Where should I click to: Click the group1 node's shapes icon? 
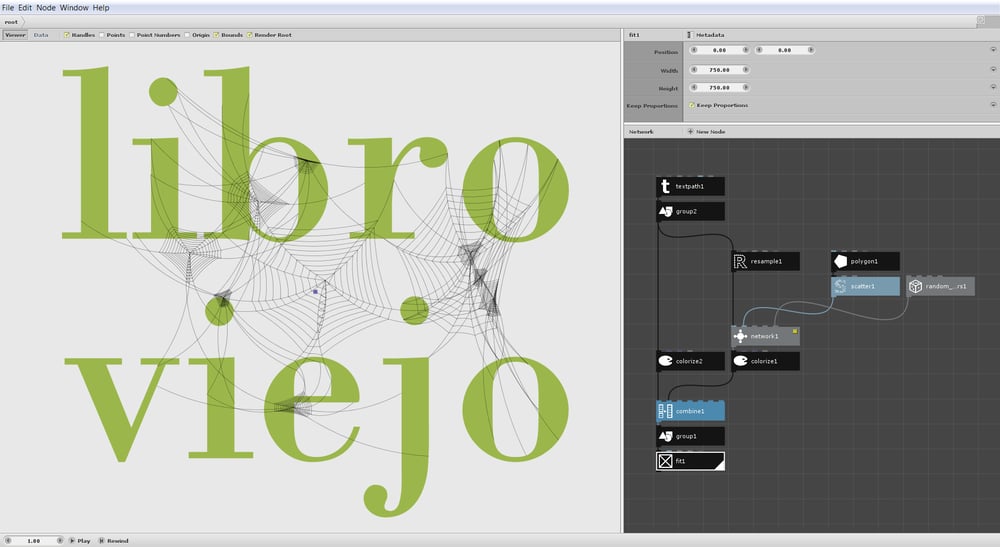click(x=665, y=436)
